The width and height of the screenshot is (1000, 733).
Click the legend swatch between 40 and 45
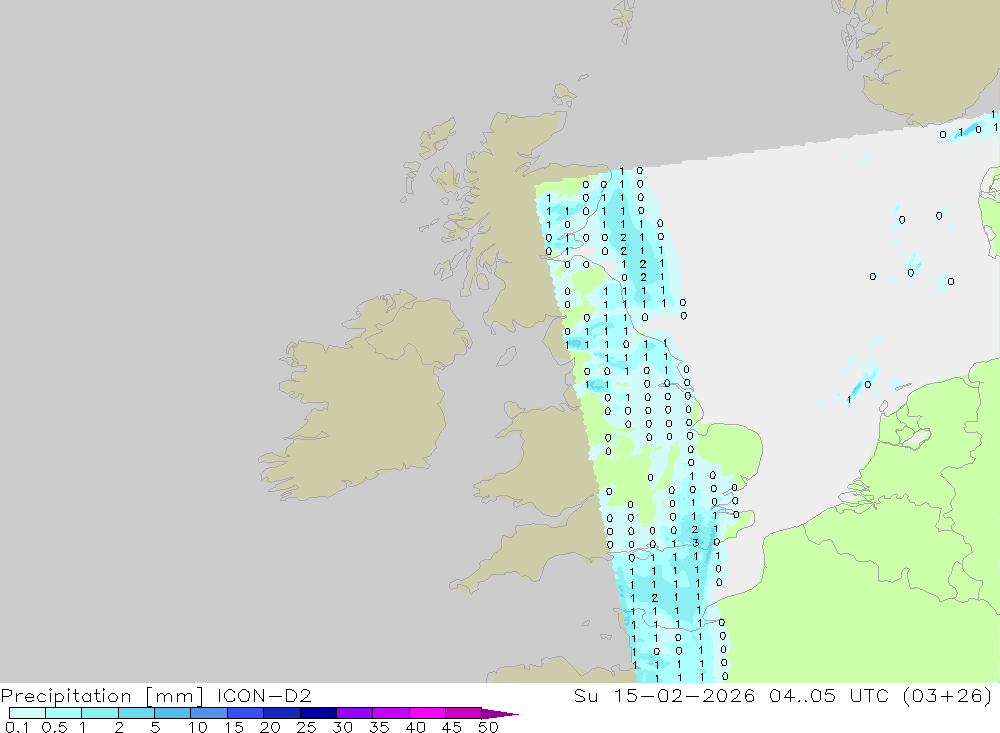(x=427, y=713)
